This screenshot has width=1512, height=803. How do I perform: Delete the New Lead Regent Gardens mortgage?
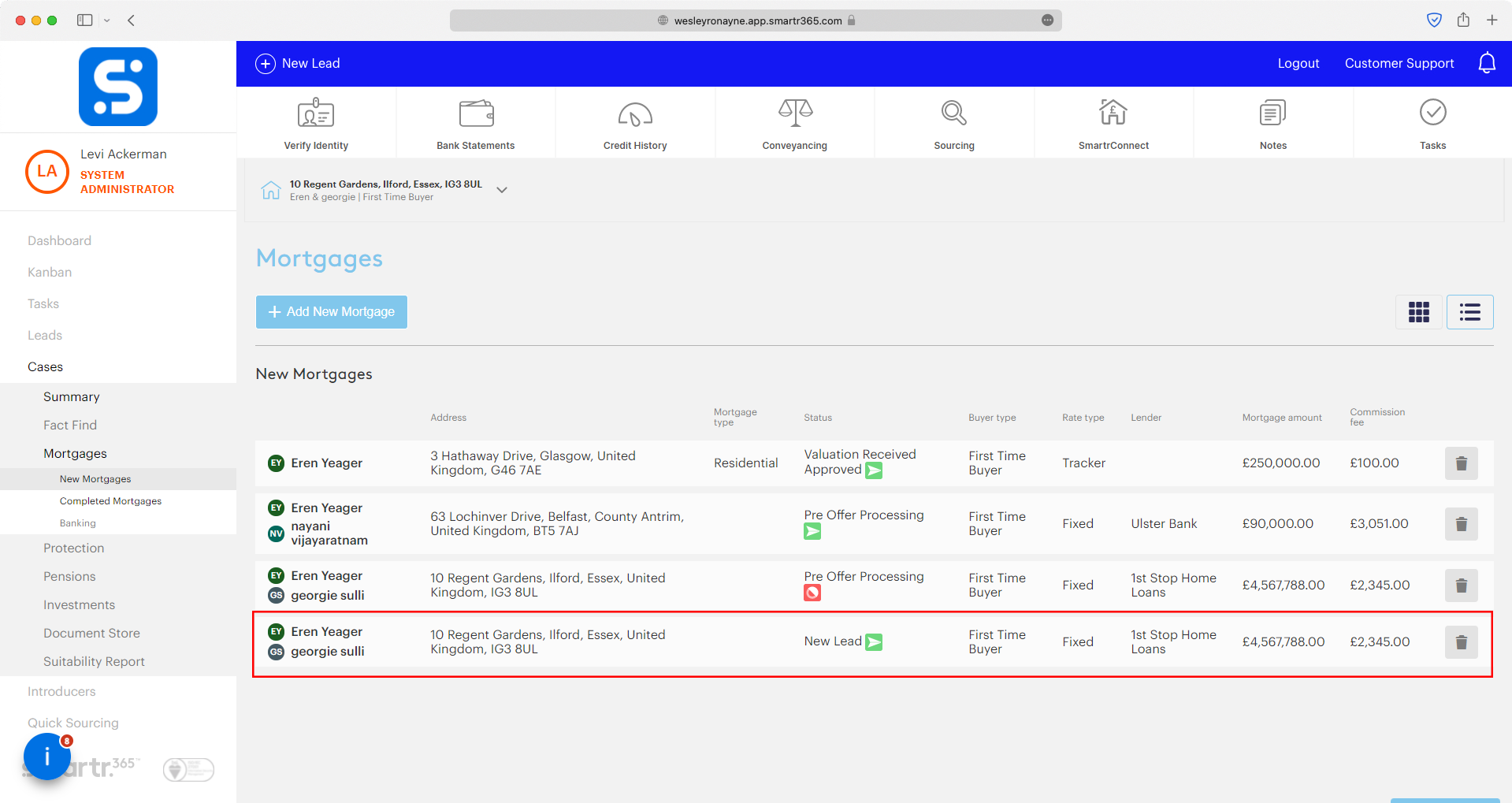(1462, 642)
